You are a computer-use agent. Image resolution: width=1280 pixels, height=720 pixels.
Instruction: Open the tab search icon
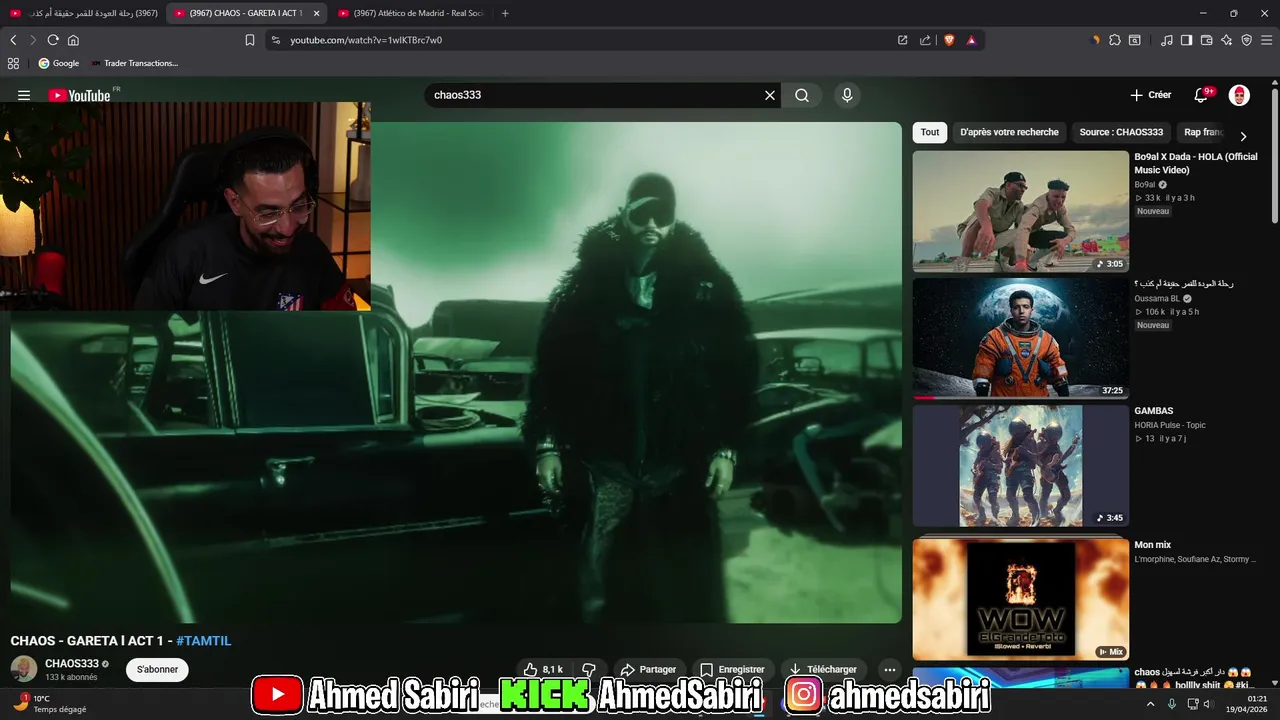(1135, 40)
